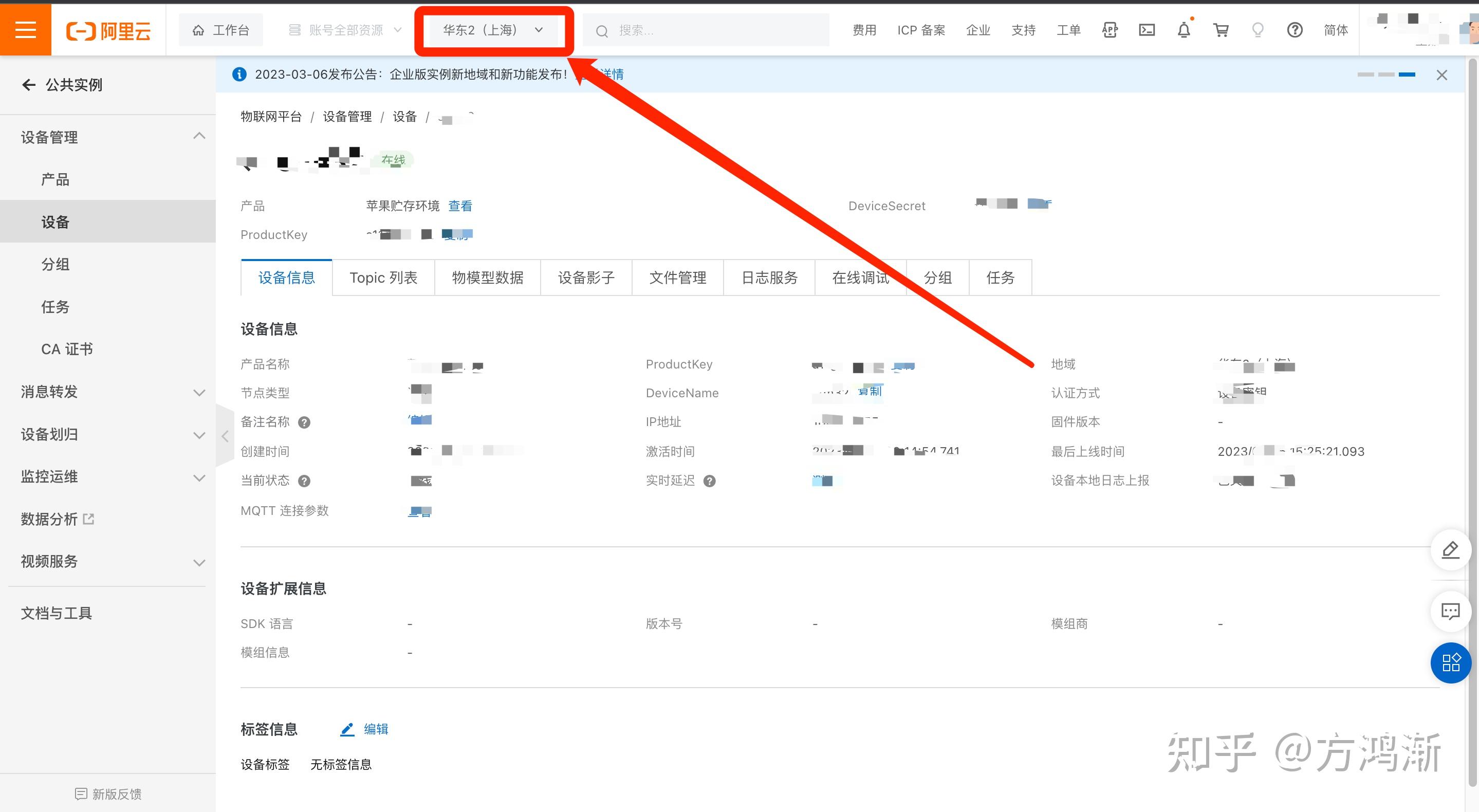The image size is (1479, 812).
Task: Expand the 账号全部资源 resource dropdown
Action: pyautogui.click(x=344, y=30)
